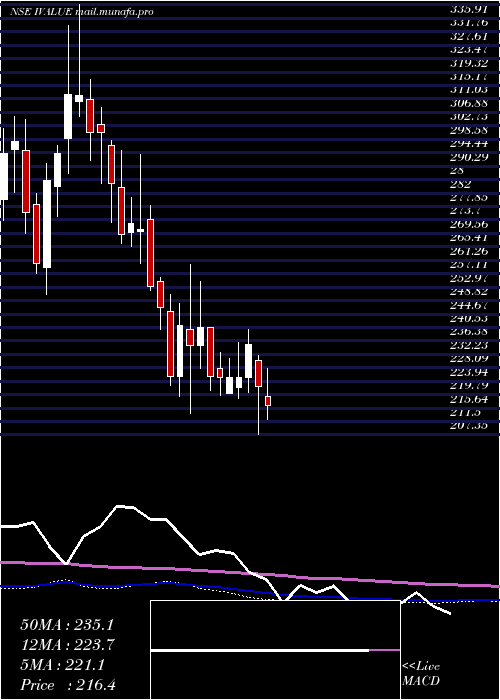
Task: Click the 265.41 axis label
Action: click(x=468, y=237)
